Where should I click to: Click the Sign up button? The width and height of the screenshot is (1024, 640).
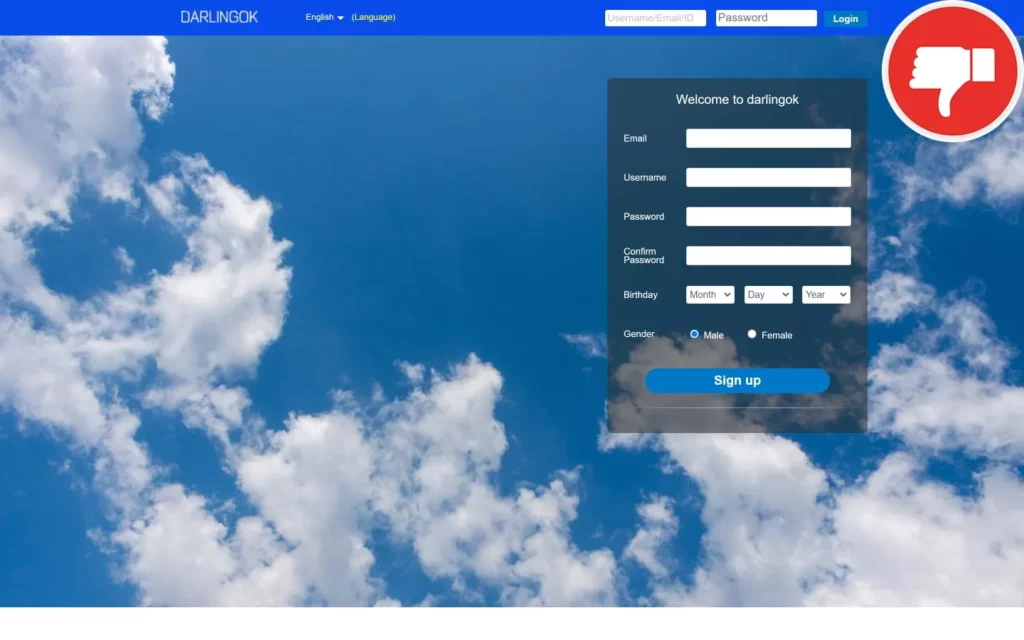(x=737, y=380)
